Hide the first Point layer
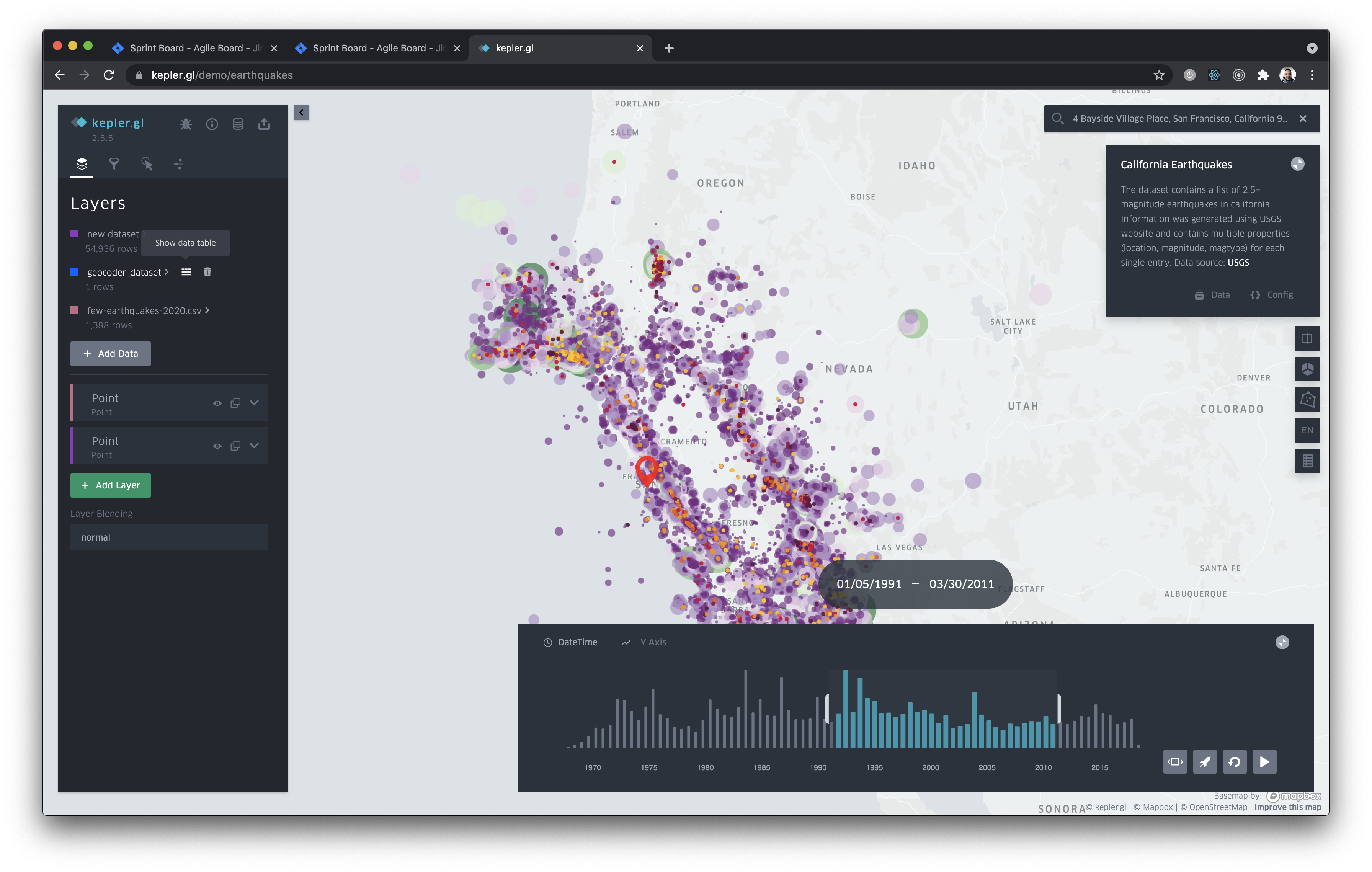This screenshot has width=1372, height=872. (217, 403)
